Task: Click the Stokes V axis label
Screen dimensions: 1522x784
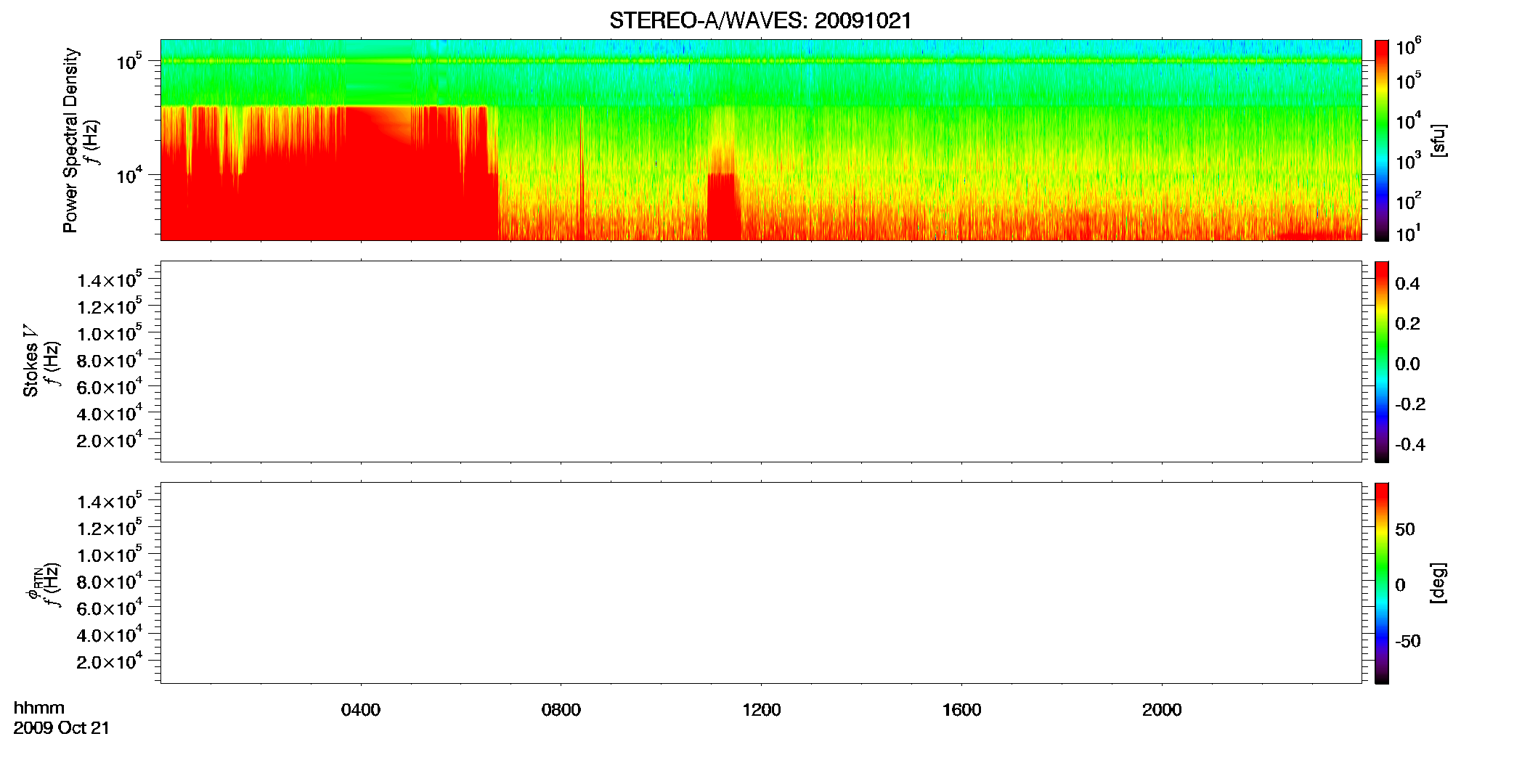Action: tap(30, 361)
